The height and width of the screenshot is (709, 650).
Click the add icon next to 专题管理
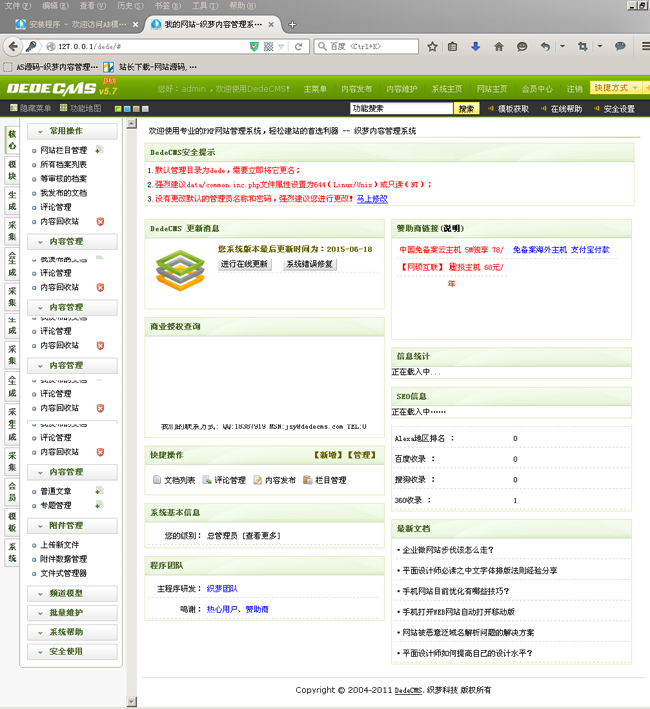[x=98, y=506]
